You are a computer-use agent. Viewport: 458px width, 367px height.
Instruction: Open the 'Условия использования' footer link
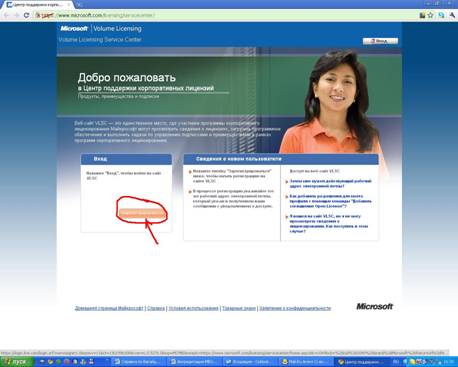[193, 308]
